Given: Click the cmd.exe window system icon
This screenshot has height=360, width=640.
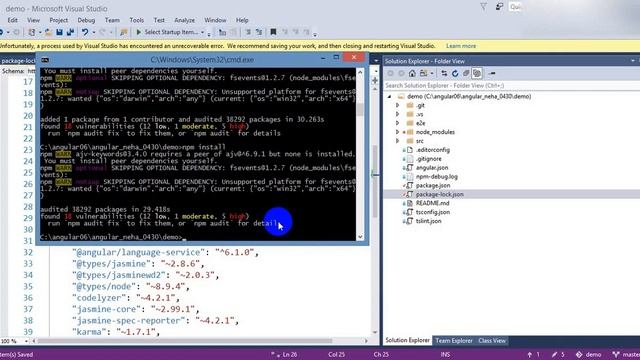Looking at the screenshot, I should click(x=45, y=60).
